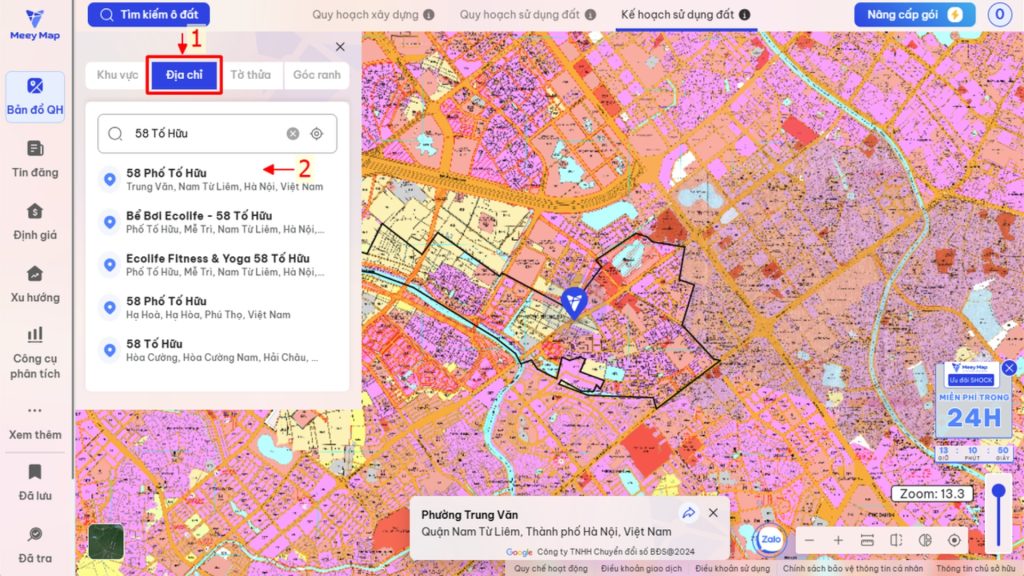Switch to the Tờ thửa tab
Screen dimensions: 1024x576
tap(250, 75)
